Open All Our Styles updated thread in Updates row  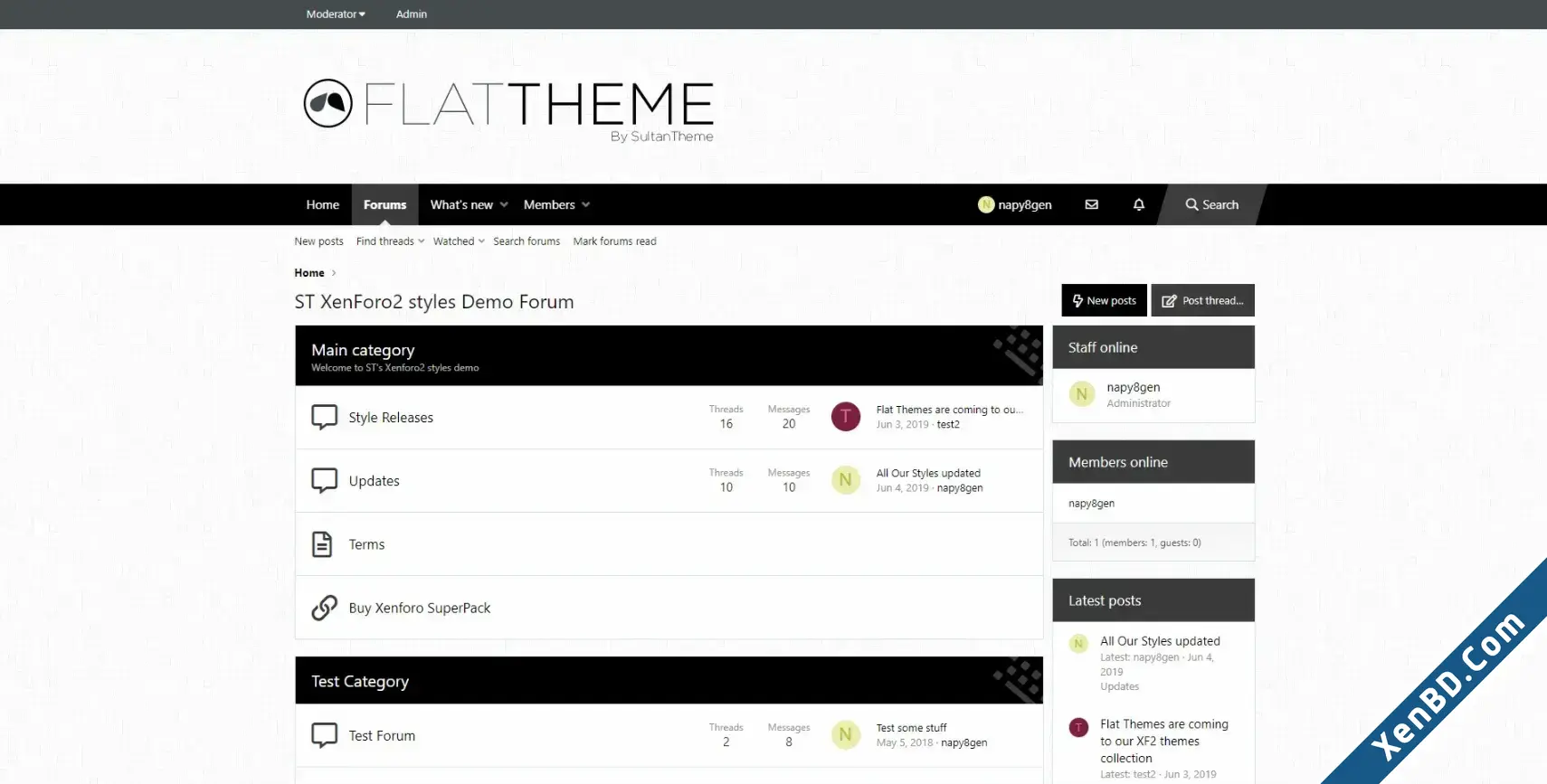928,473
